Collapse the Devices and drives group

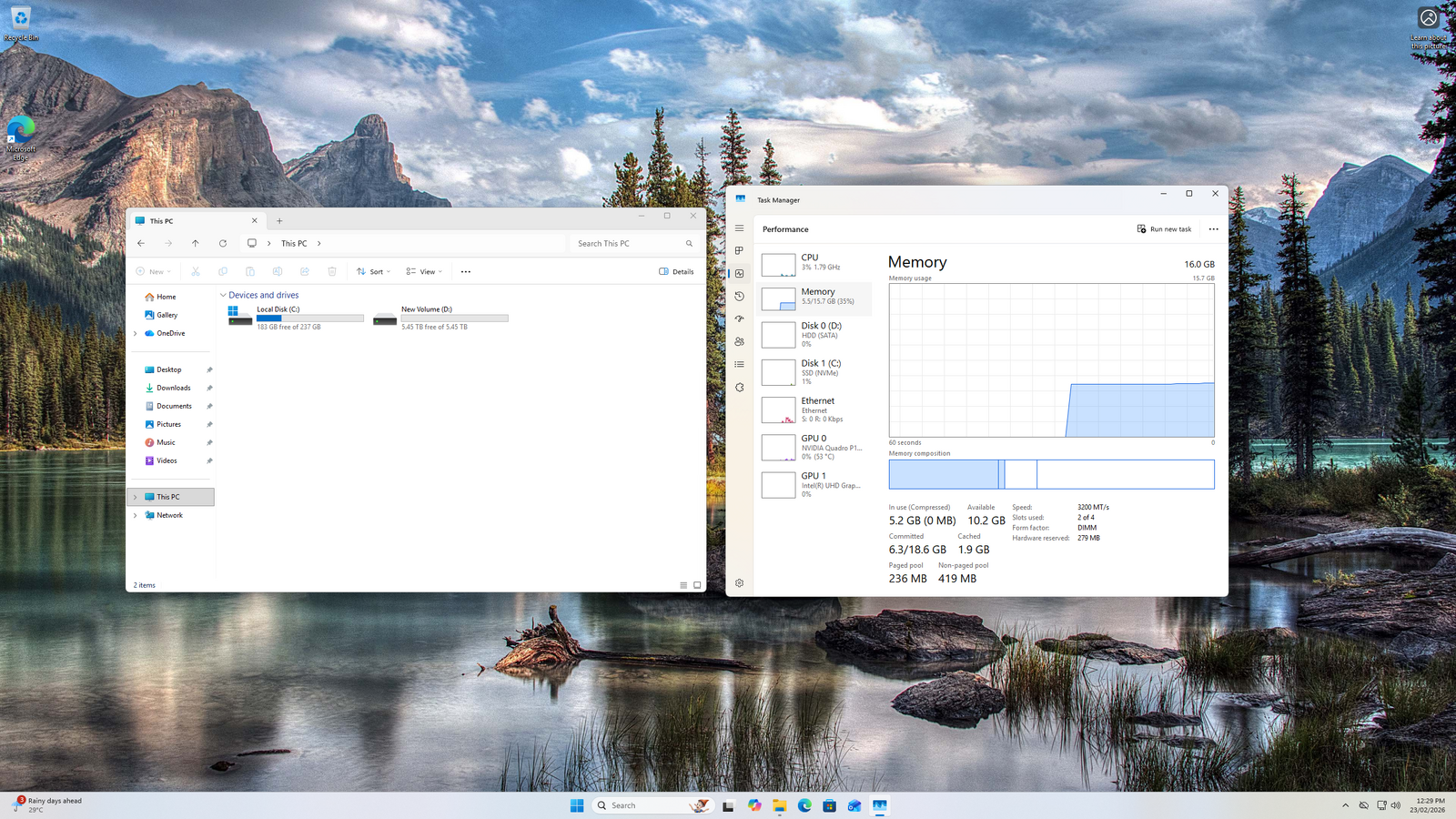(x=223, y=295)
